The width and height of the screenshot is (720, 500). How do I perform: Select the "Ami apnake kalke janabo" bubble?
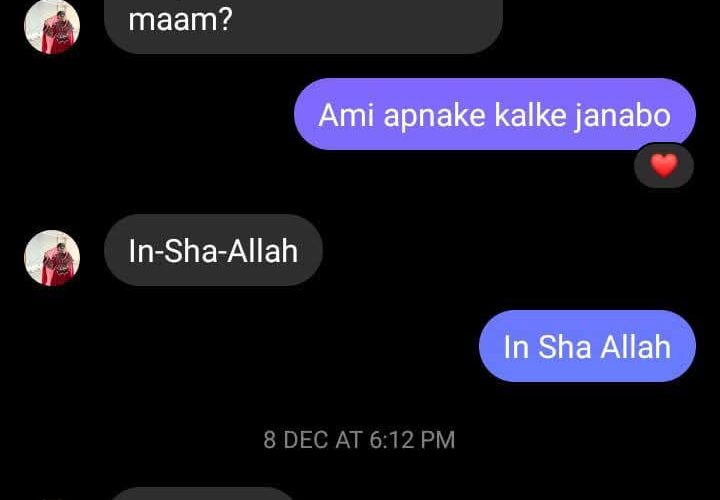[495, 114]
